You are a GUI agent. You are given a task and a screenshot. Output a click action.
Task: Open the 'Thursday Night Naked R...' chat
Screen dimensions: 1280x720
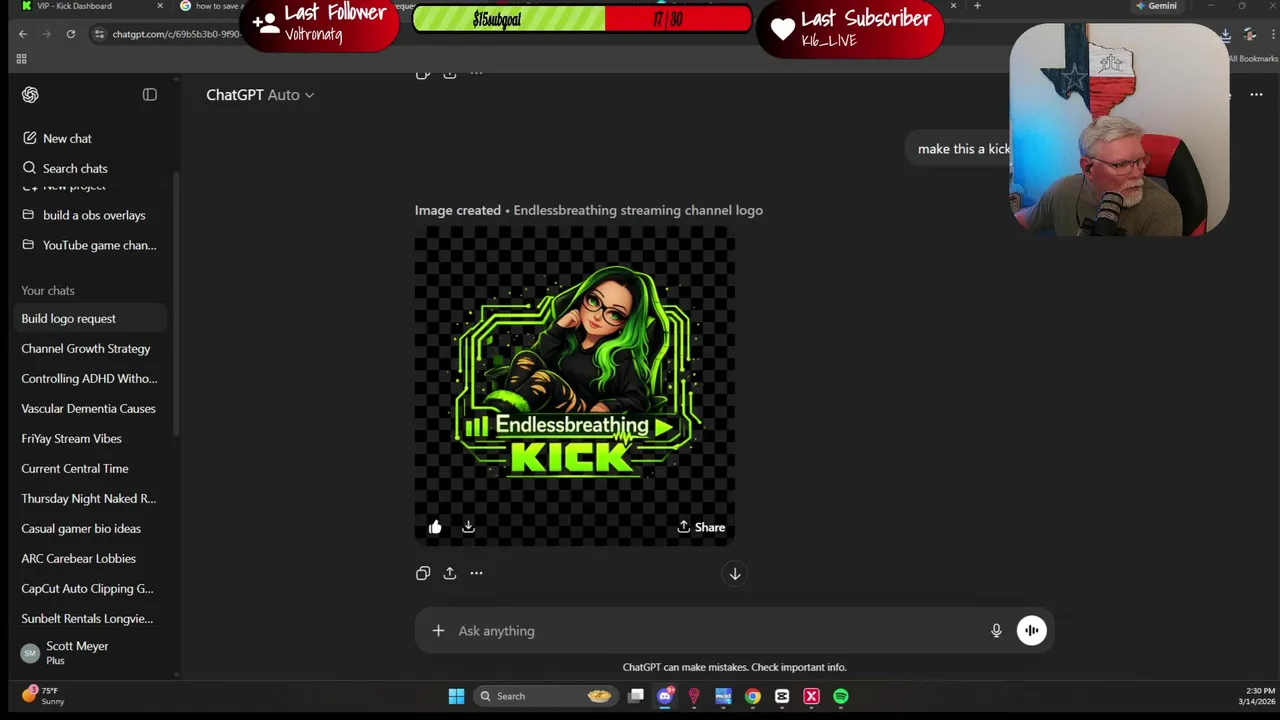click(x=88, y=498)
